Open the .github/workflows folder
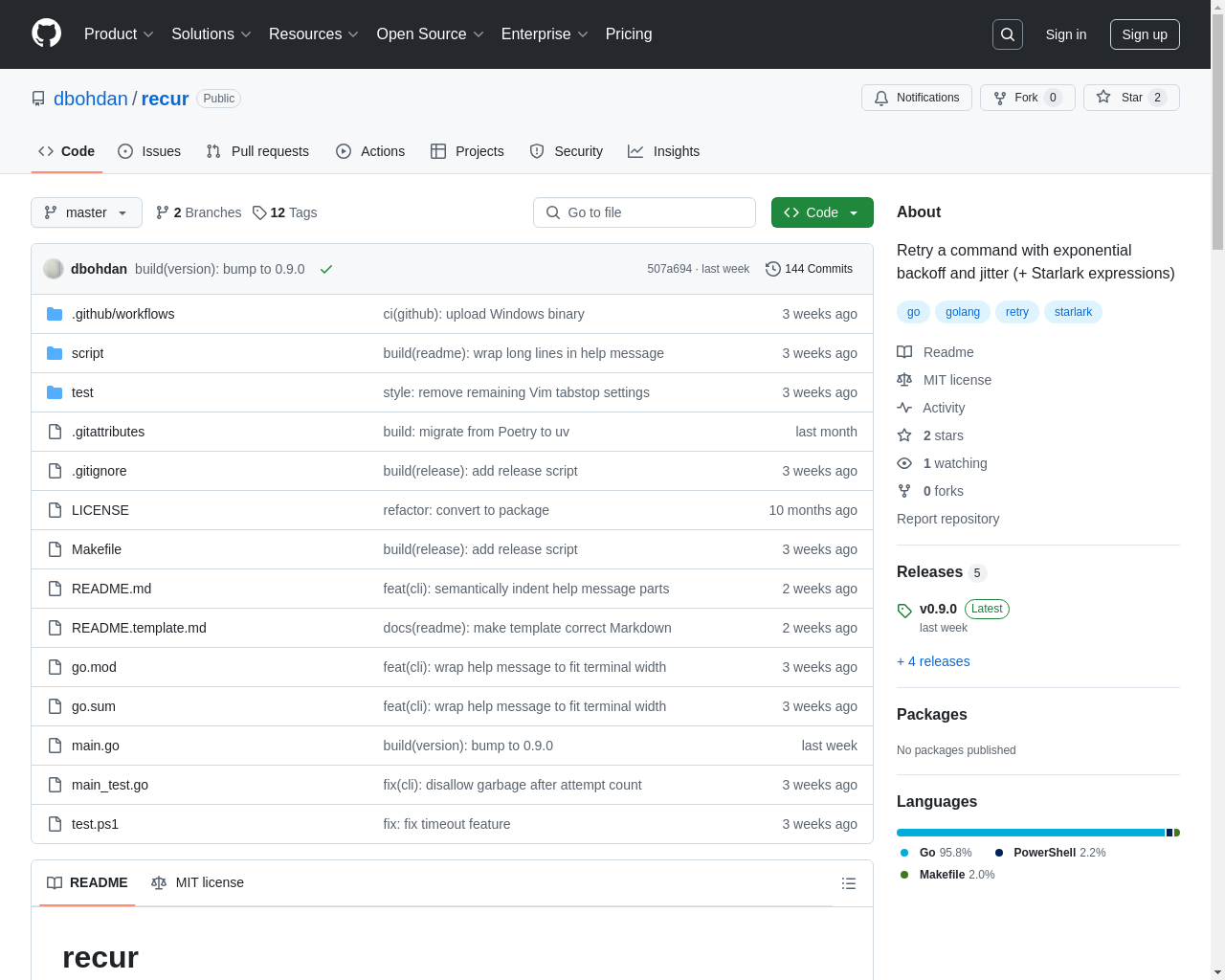Image resolution: width=1225 pixels, height=980 pixels. point(122,314)
